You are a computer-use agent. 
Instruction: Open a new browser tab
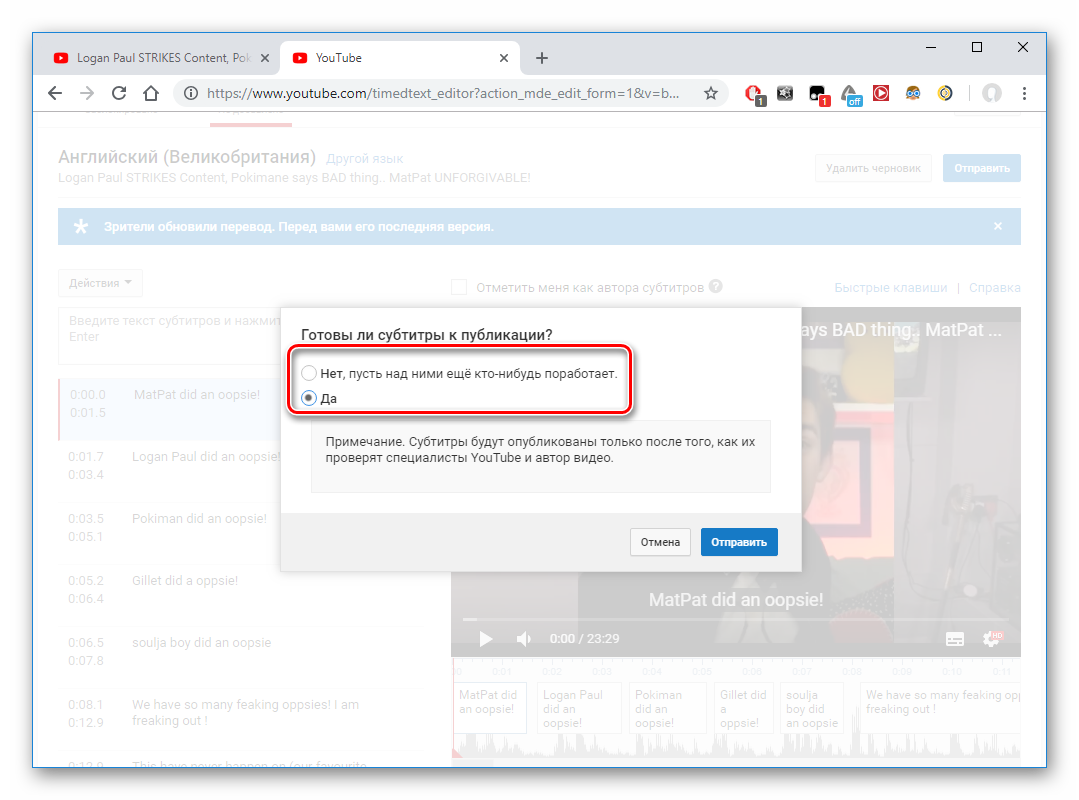pos(542,58)
